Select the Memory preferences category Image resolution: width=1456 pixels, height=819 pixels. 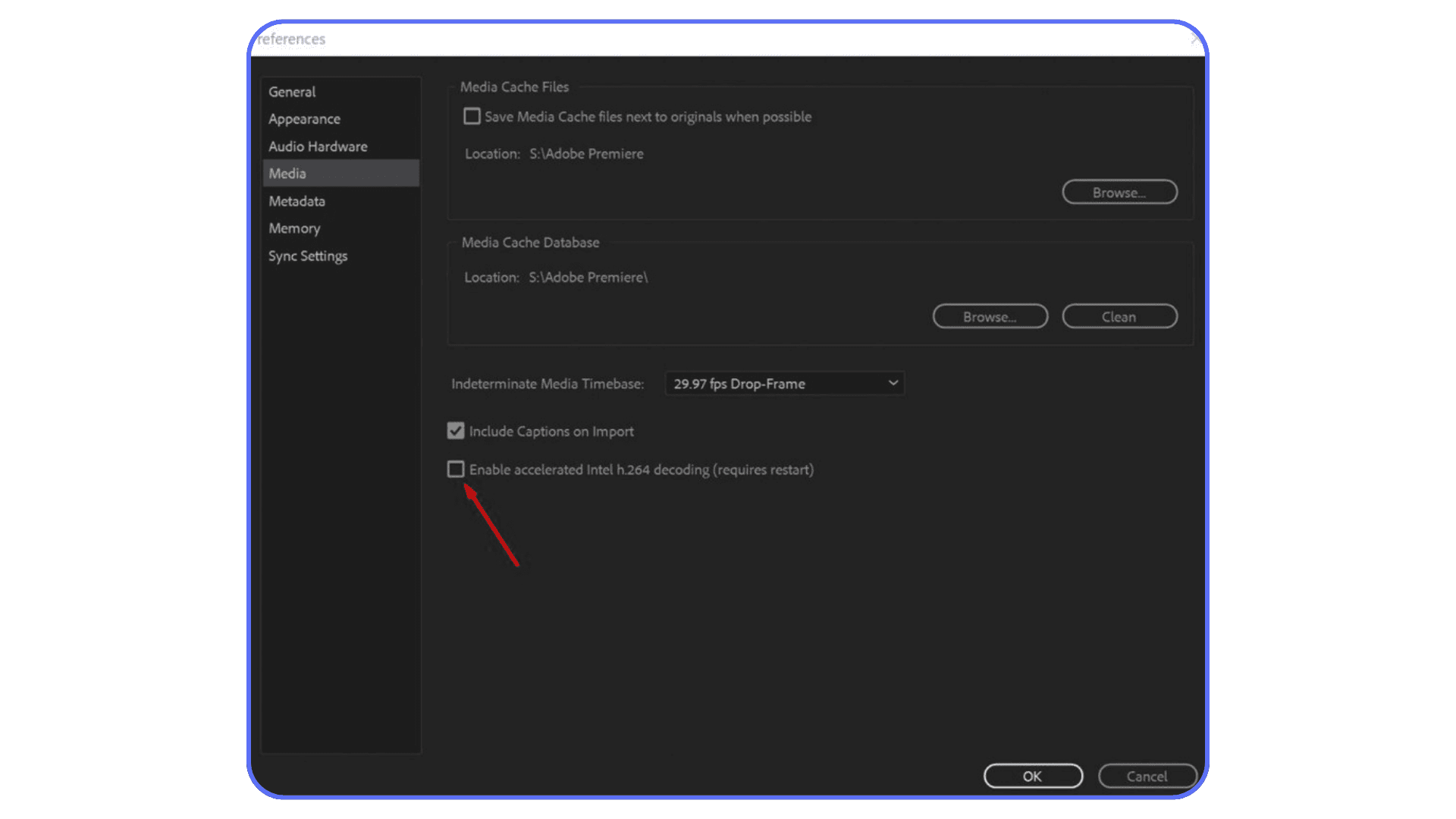[x=294, y=228]
